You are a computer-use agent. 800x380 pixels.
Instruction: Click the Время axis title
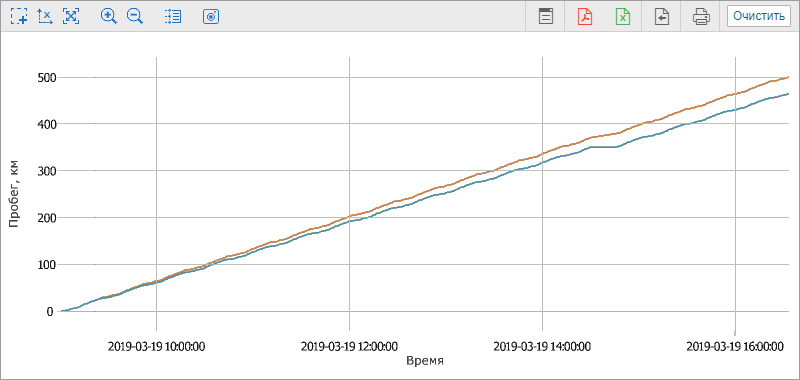click(x=425, y=362)
